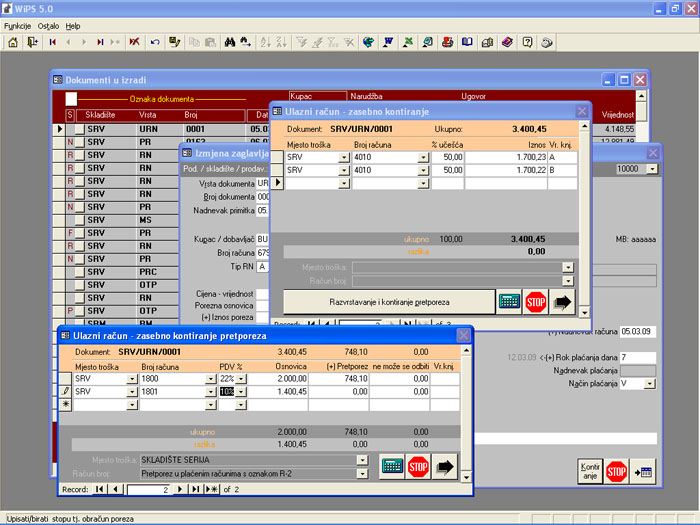Click the Rok plaćanja dana input field
The image size is (700, 525).
638,358
